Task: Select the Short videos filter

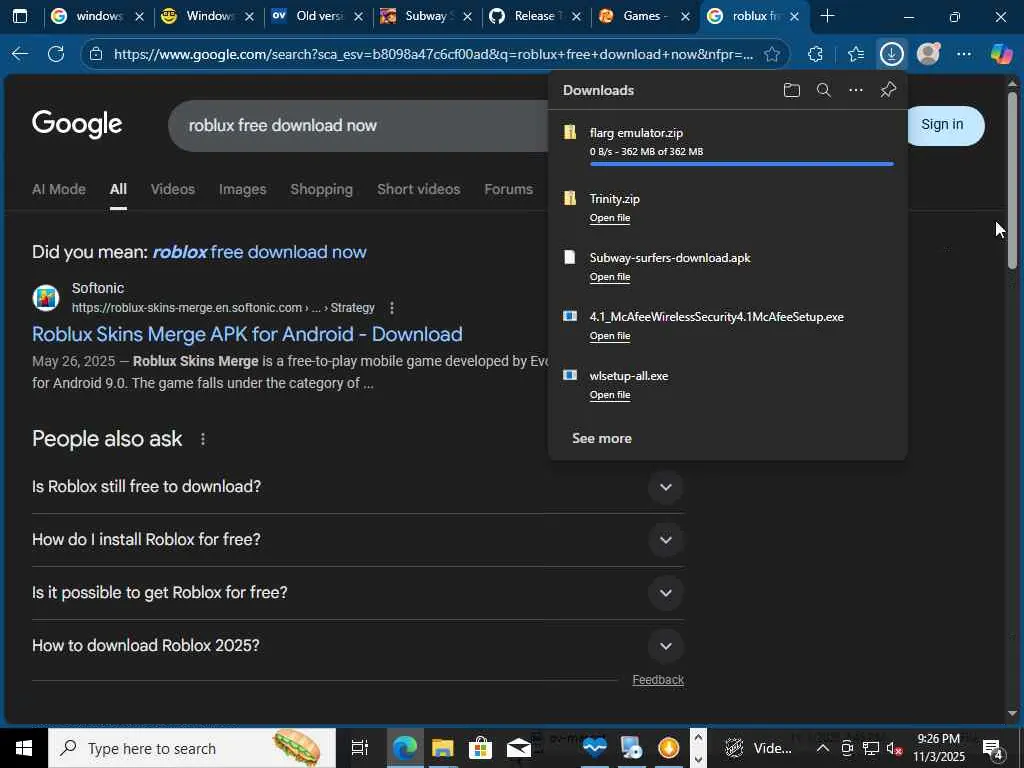Action: tap(418, 189)
